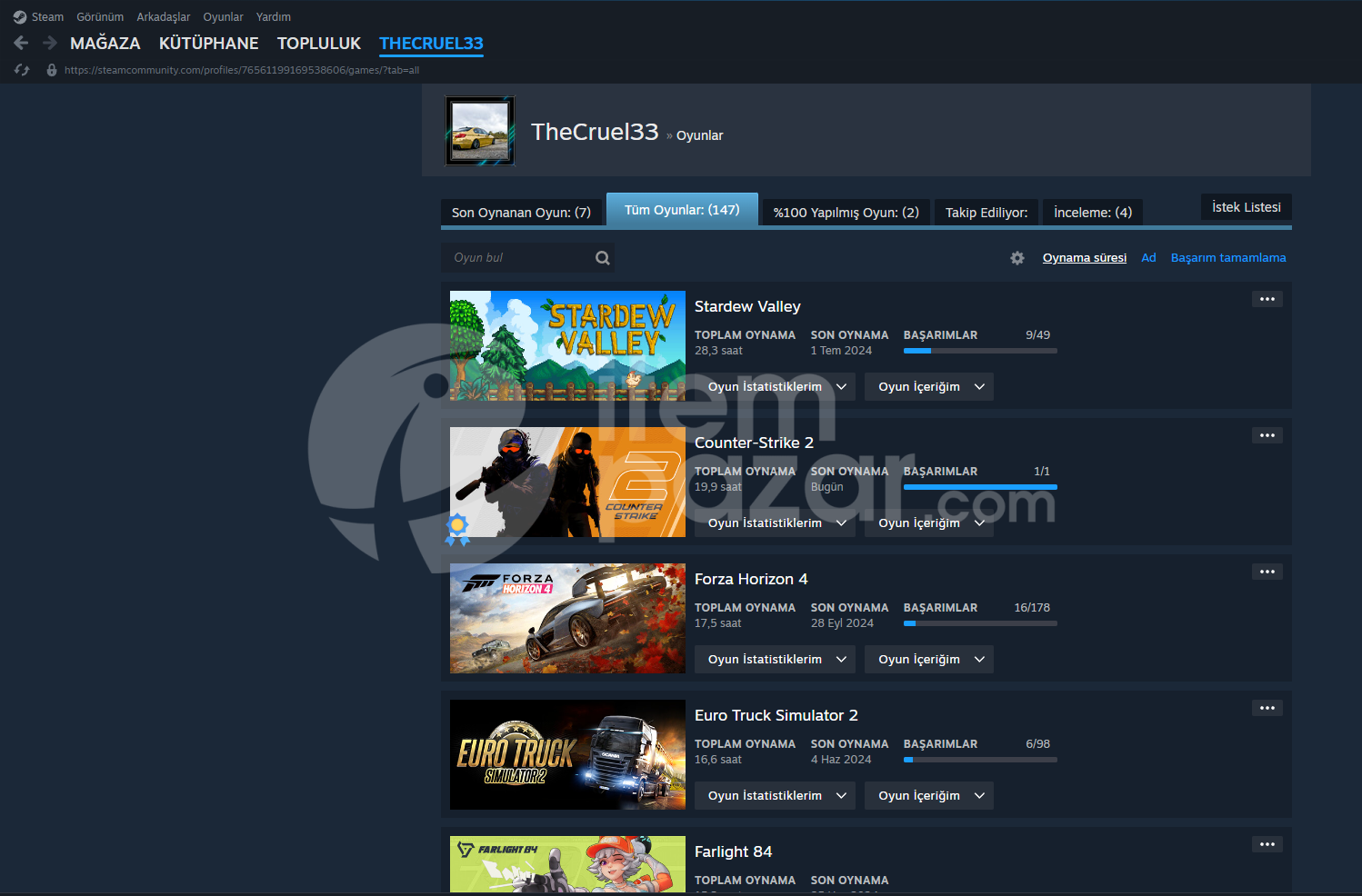The image size is (1362, 896).
Task: Click the Counter-Strike 2 game title
Action: [x=754, y=443]
